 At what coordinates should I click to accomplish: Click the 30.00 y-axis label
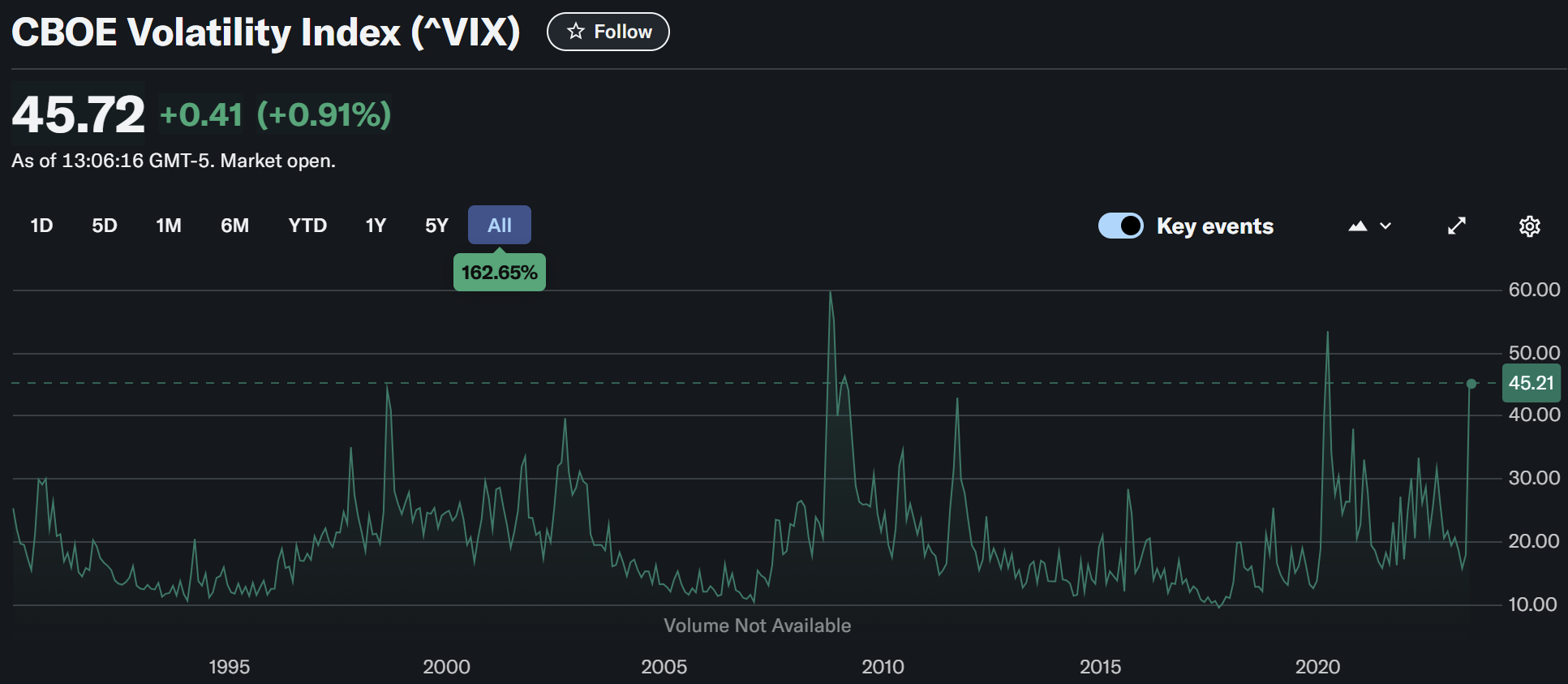1534,478
